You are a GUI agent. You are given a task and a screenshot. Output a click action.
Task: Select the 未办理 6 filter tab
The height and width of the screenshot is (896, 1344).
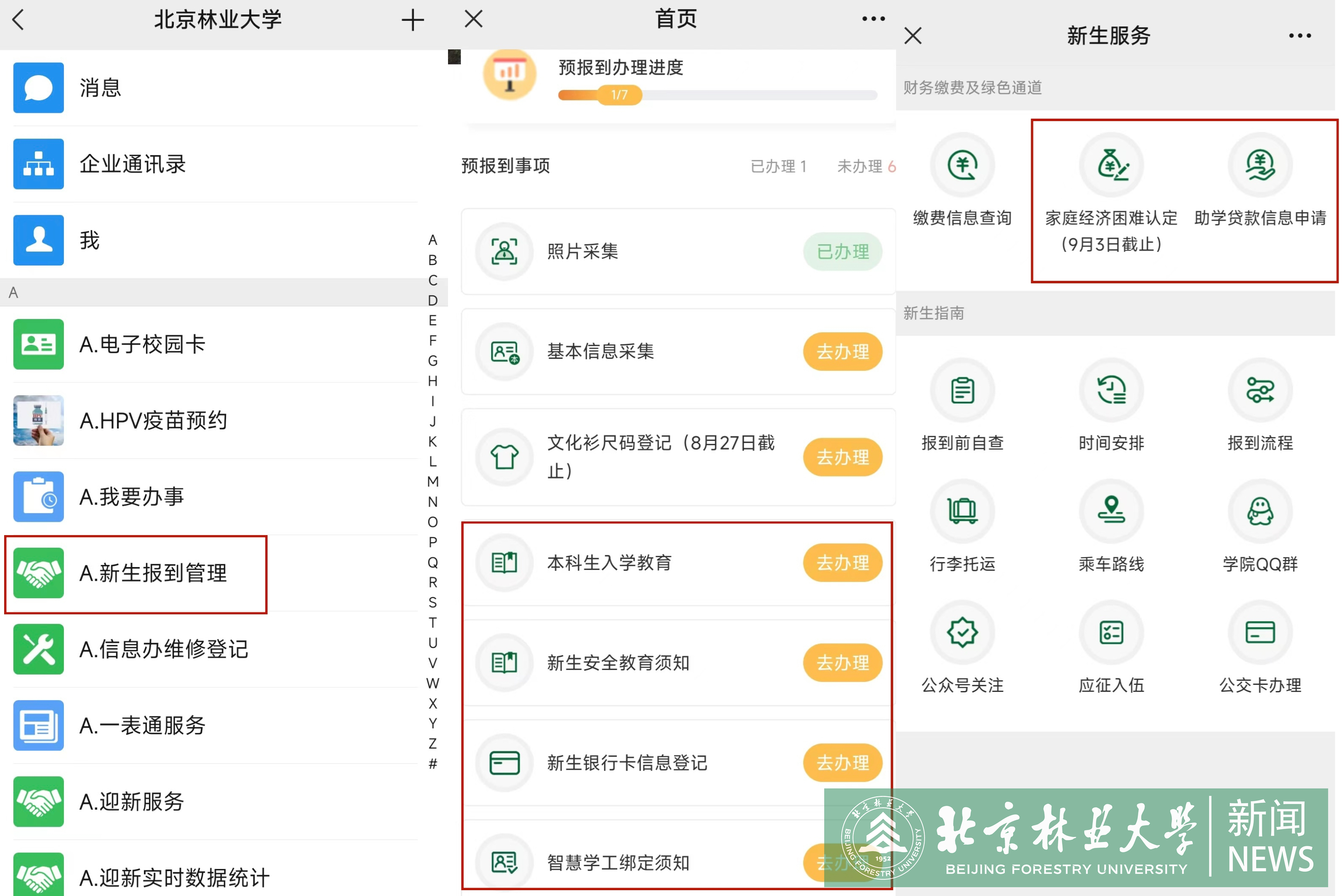(x=866, y=166)
